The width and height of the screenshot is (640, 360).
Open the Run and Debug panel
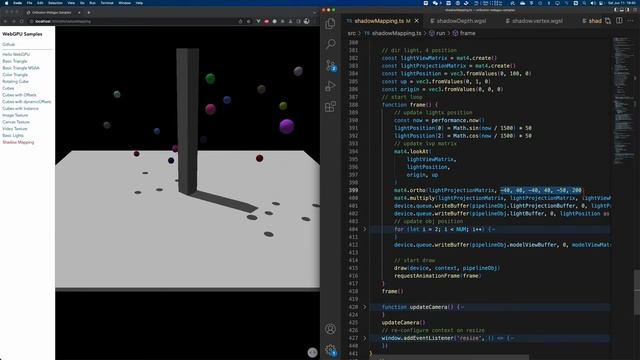point(331,86)
